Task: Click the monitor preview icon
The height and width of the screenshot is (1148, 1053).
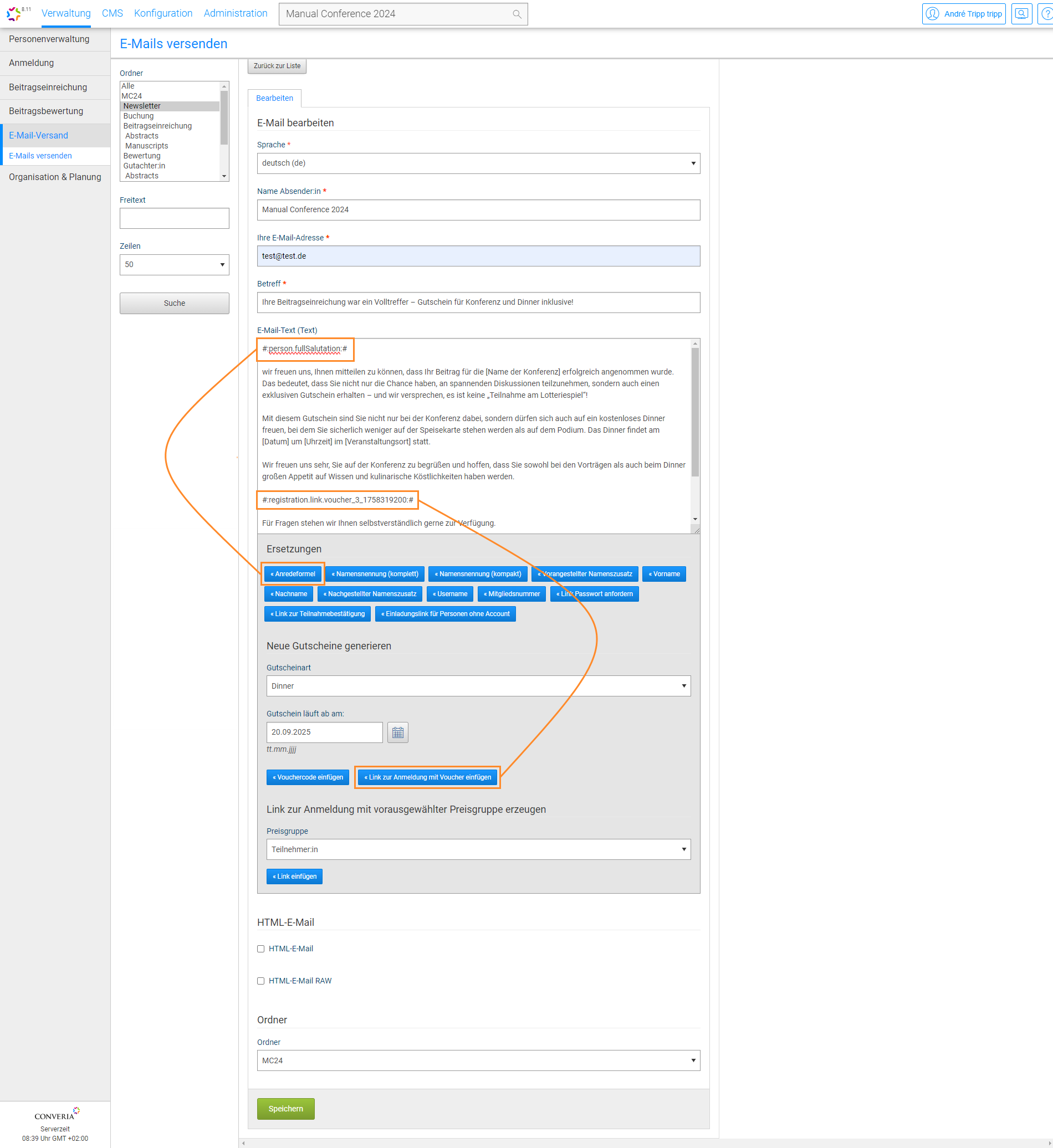Action: click(x=1021, y=14)
